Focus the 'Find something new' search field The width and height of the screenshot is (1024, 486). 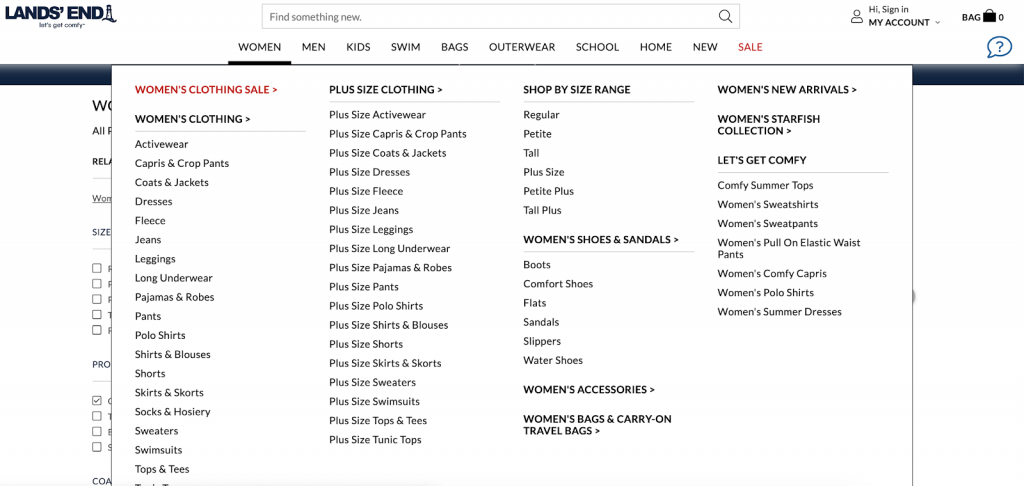pos(500,17)
